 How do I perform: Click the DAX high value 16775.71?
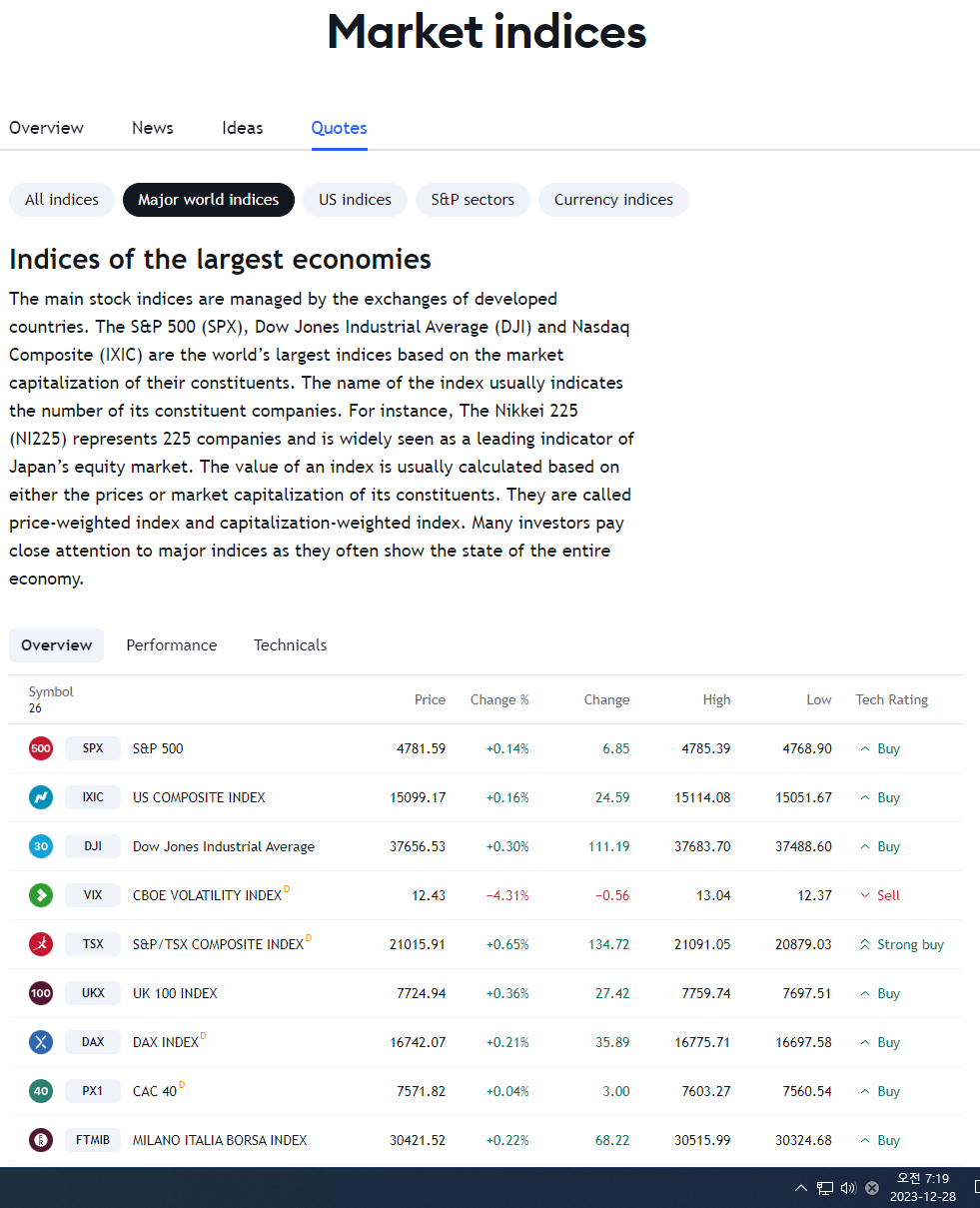702,1042
